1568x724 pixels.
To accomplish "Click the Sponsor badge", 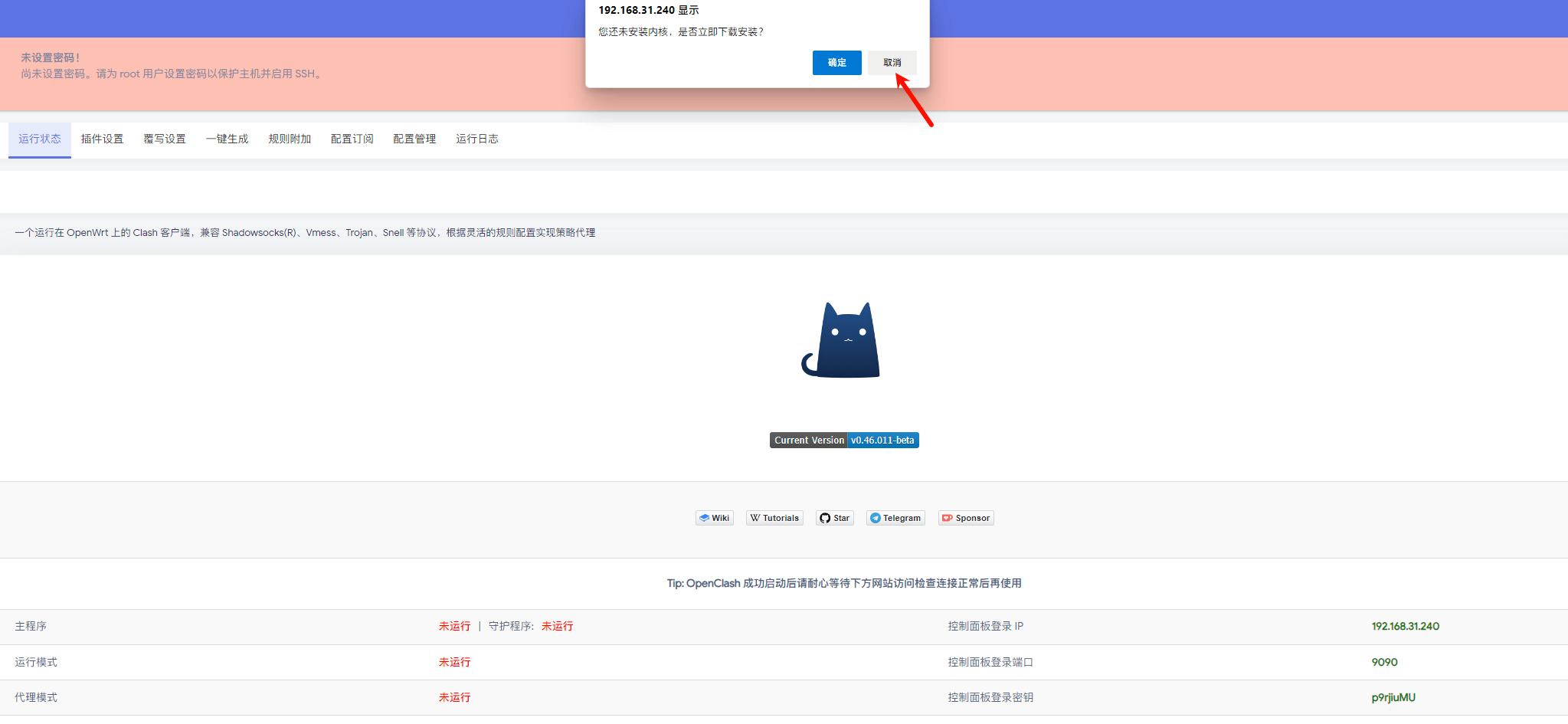I will [x=965, y=518].
